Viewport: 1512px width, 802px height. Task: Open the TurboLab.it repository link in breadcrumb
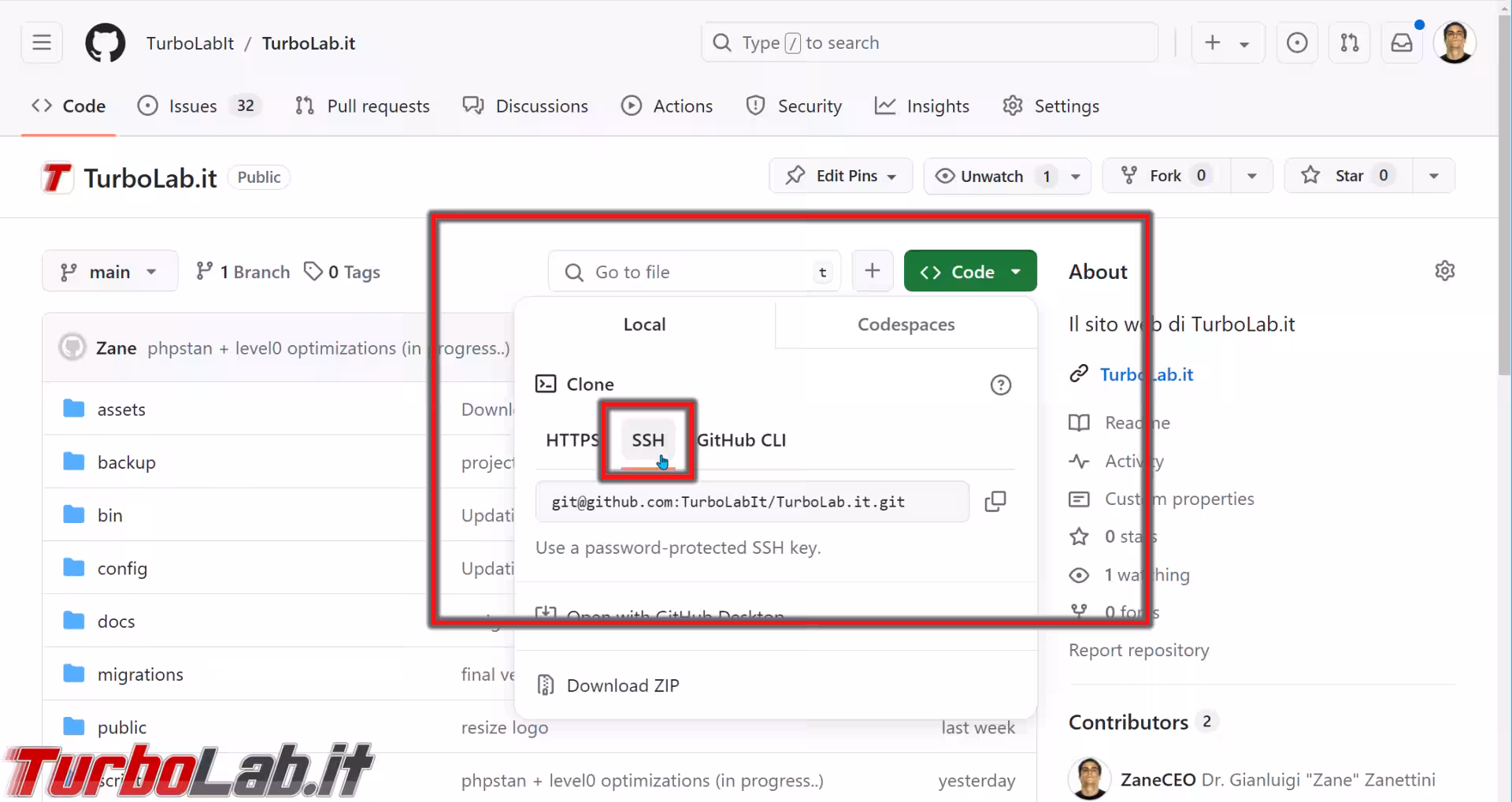pos(309,43)
